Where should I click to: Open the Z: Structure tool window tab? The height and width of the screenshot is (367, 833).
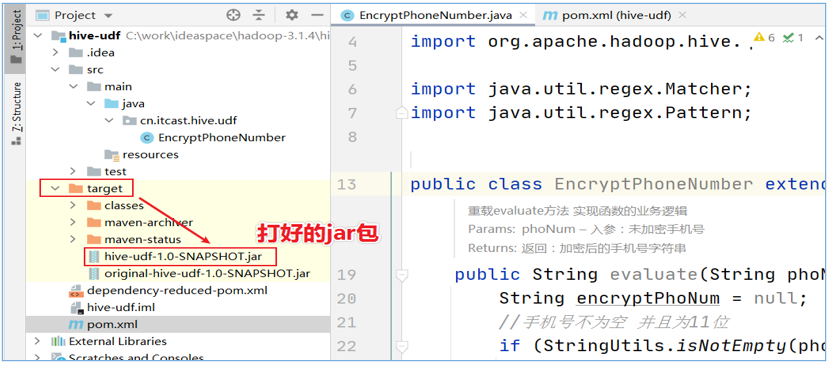tap(16, 114)
